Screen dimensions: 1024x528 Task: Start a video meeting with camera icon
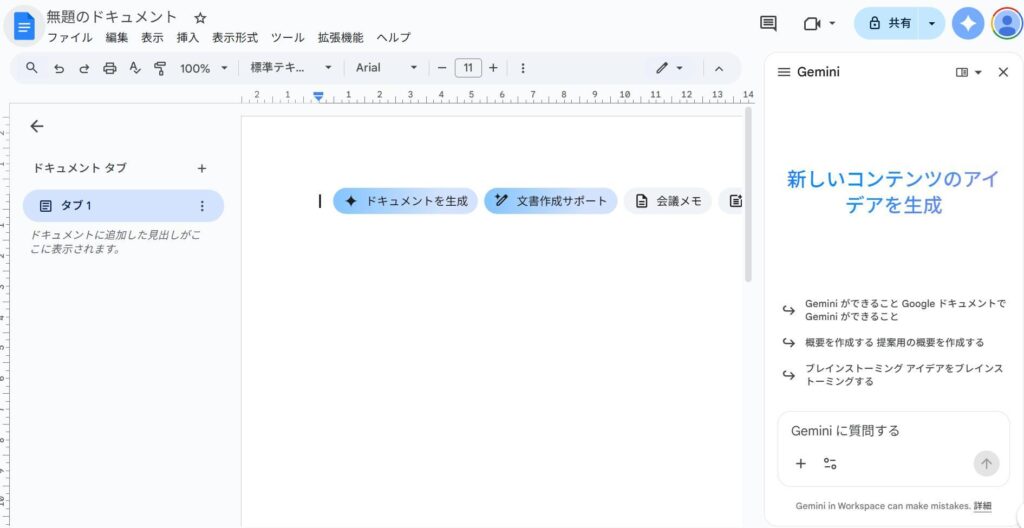pyautogui.click(x=812, y=24)
